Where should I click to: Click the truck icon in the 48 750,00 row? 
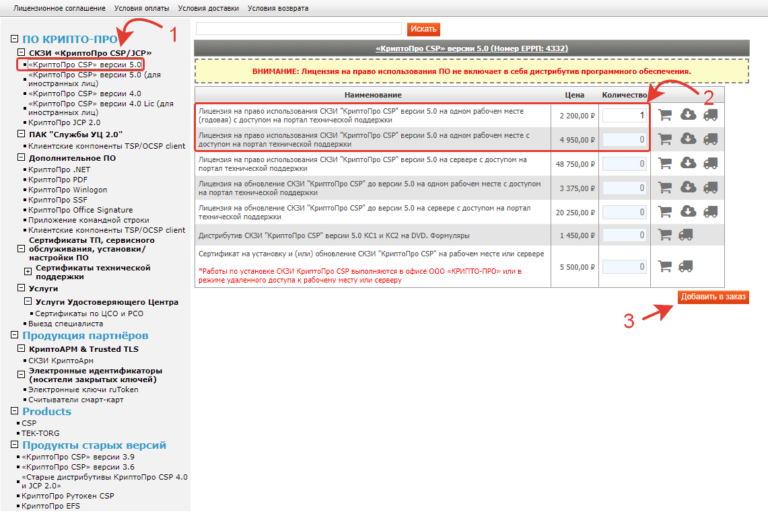pos(711,163)
